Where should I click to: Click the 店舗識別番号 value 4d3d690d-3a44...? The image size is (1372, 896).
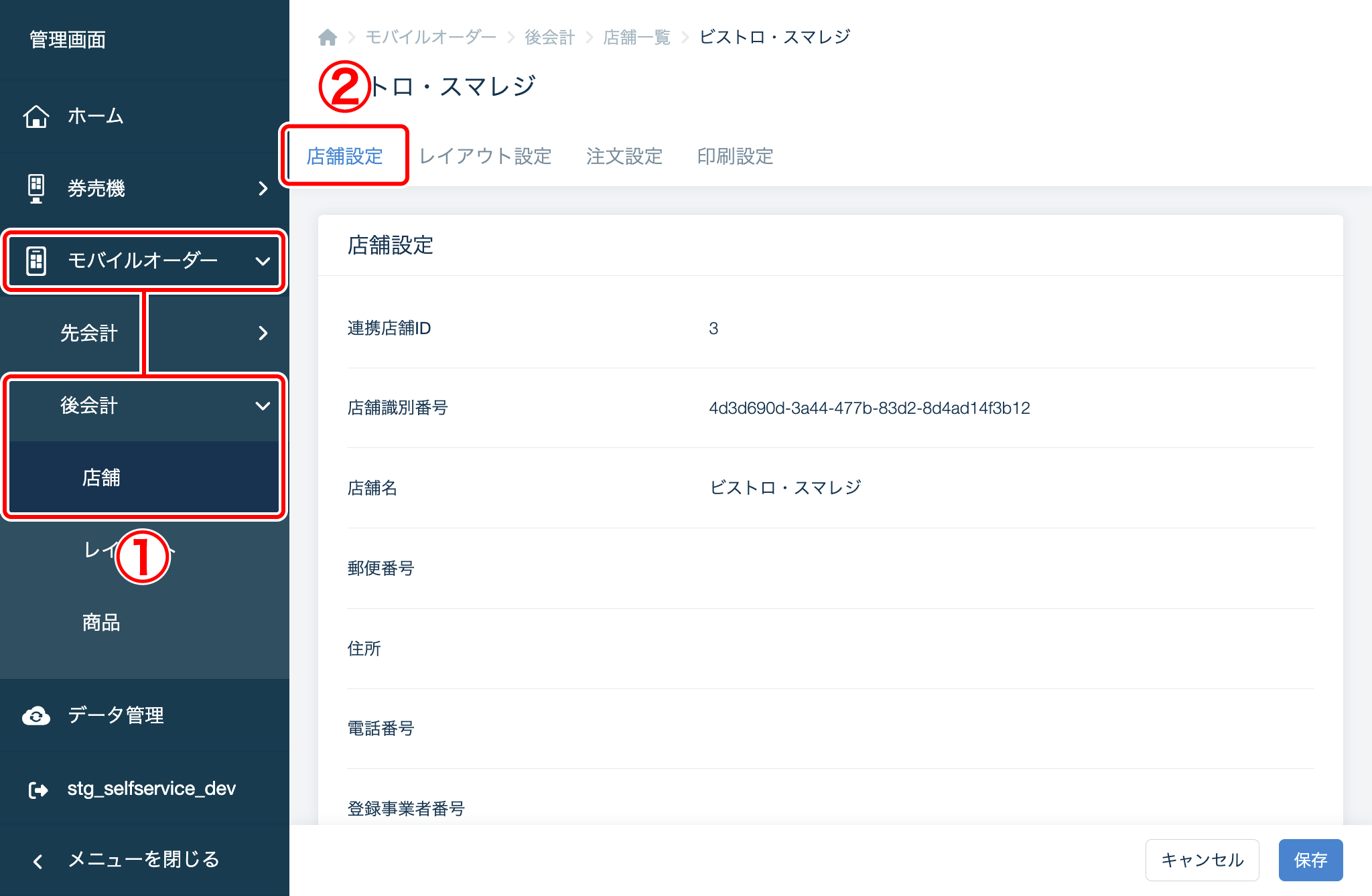tap(870, 408)
